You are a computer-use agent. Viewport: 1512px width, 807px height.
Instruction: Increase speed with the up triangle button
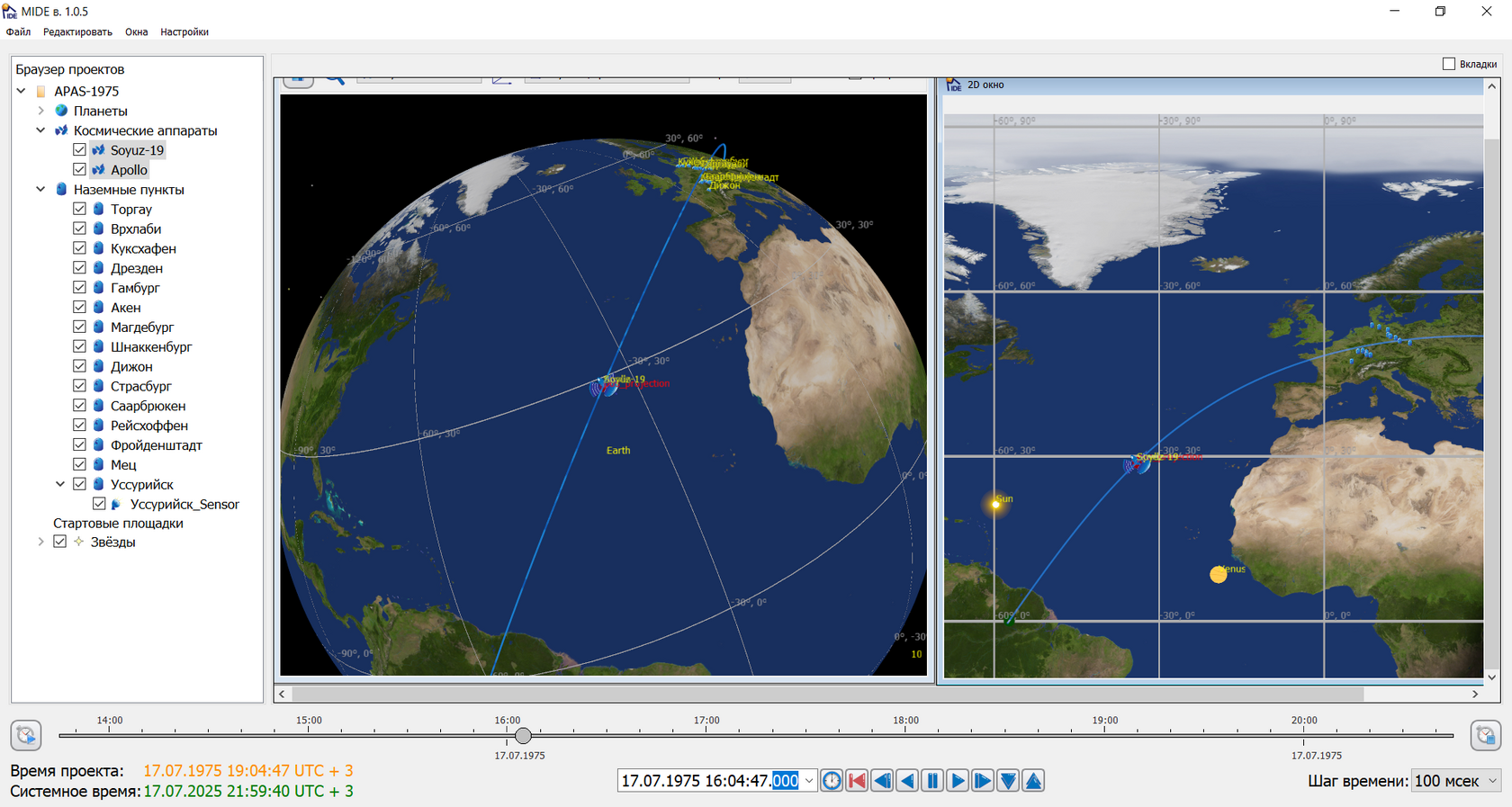[x=1033, y=781]
